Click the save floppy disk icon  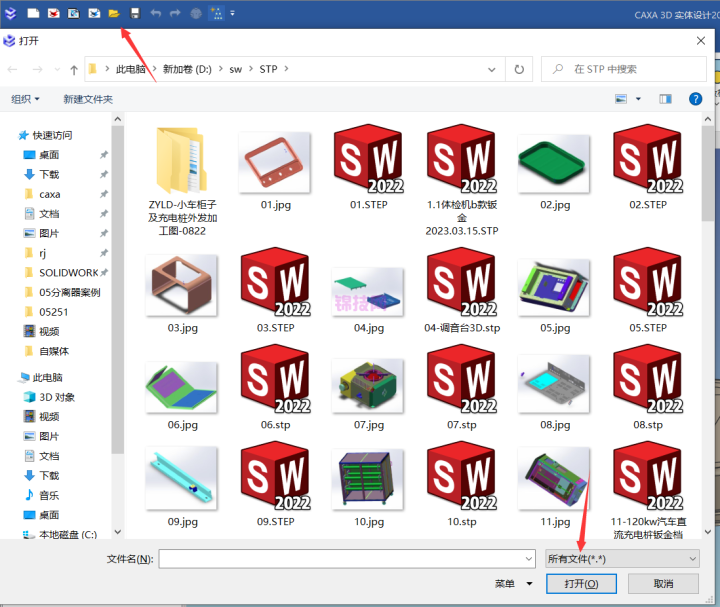click(x=135, y=13)
